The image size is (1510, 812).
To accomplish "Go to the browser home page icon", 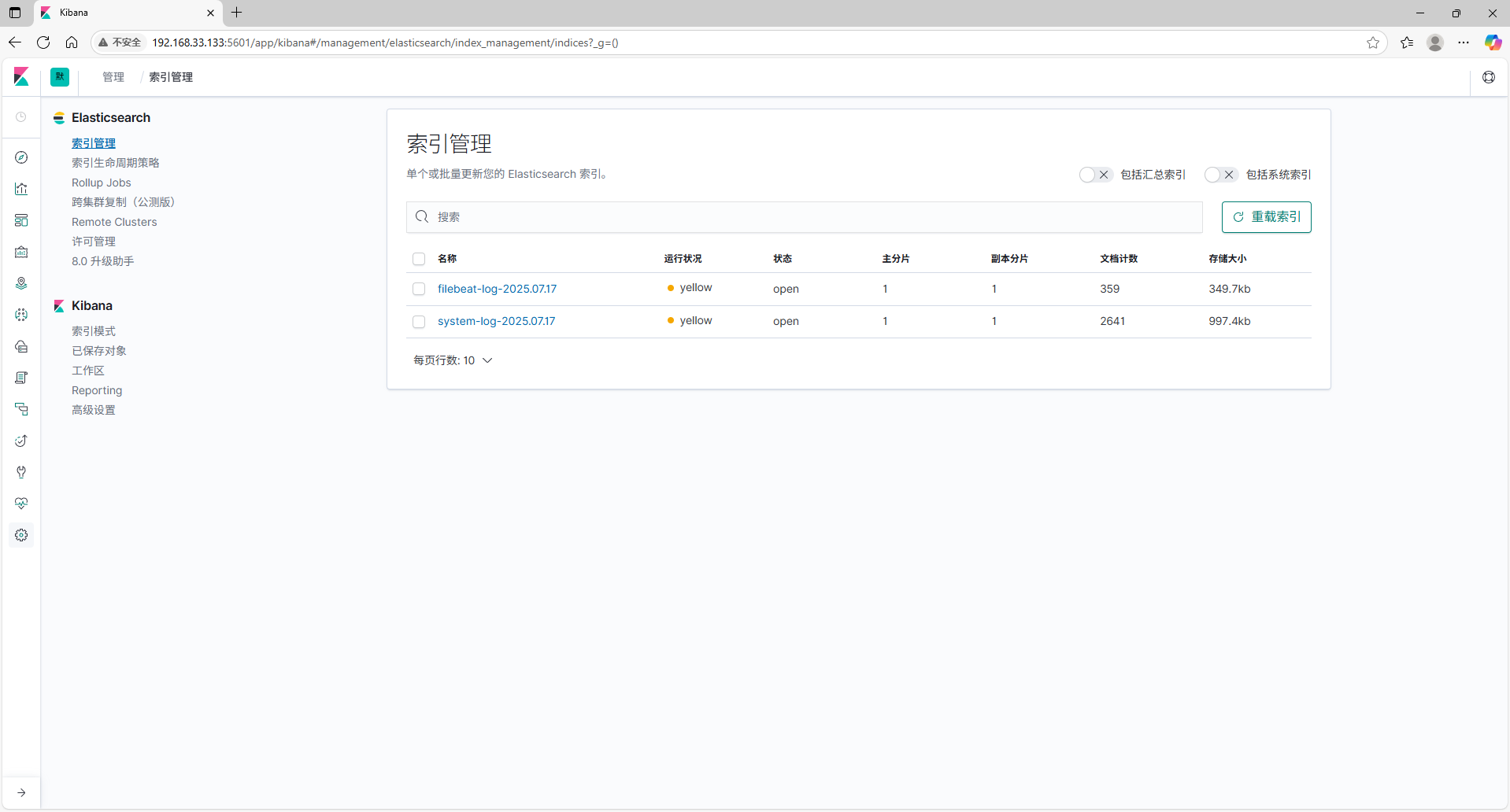I will pos(72,42).
